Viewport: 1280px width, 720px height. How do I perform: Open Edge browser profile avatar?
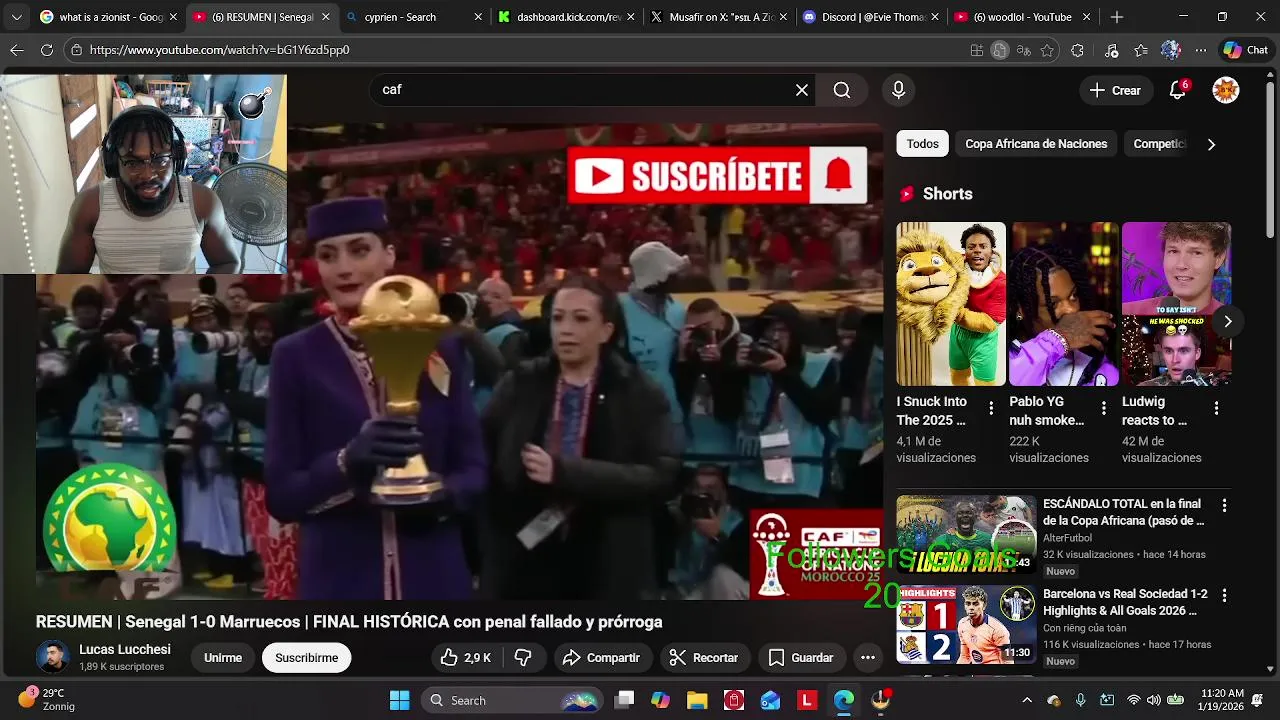[1171, 50]
